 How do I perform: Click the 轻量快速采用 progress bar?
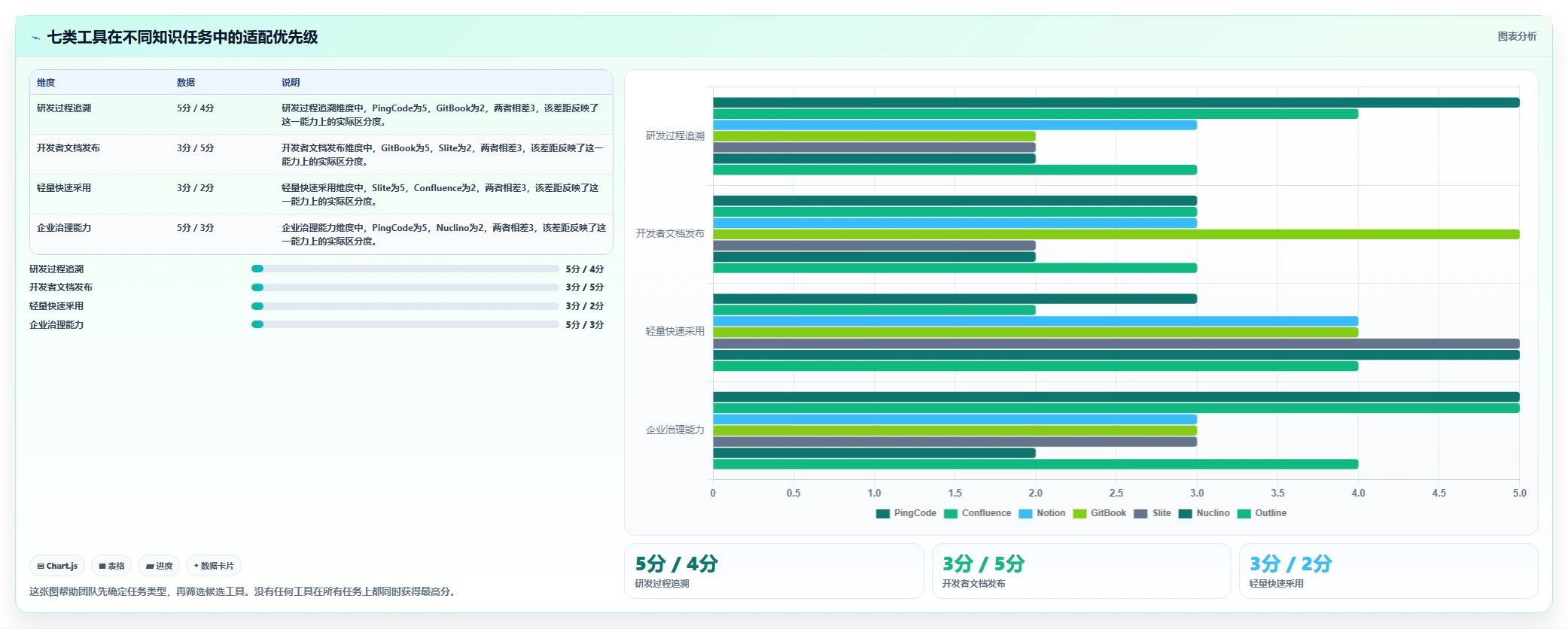pos(405,306)
